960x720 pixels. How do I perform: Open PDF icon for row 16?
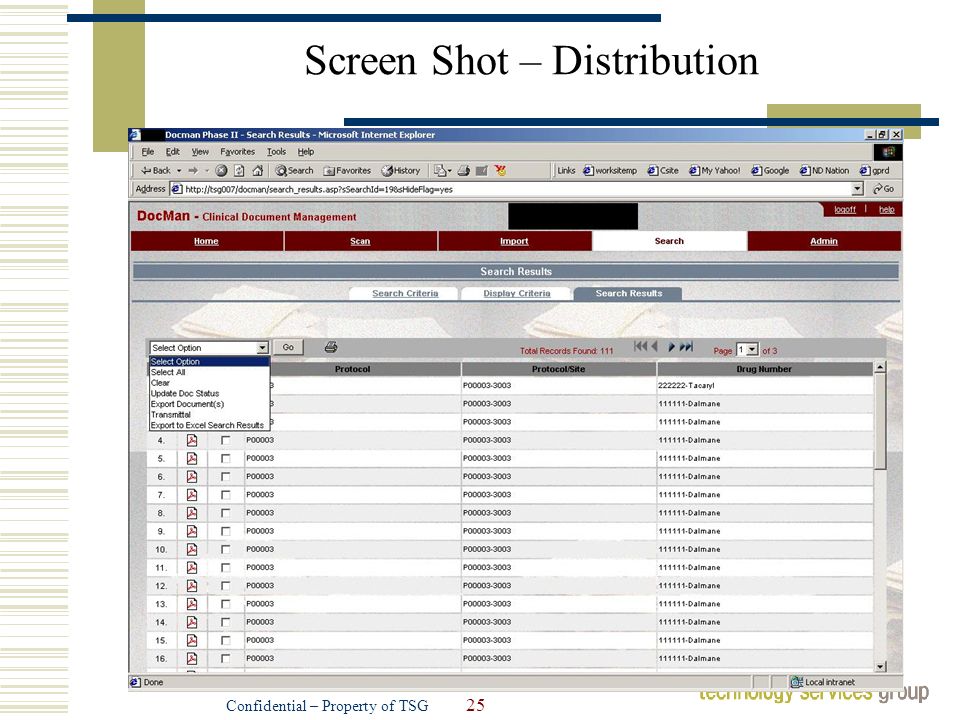point(192,659)
